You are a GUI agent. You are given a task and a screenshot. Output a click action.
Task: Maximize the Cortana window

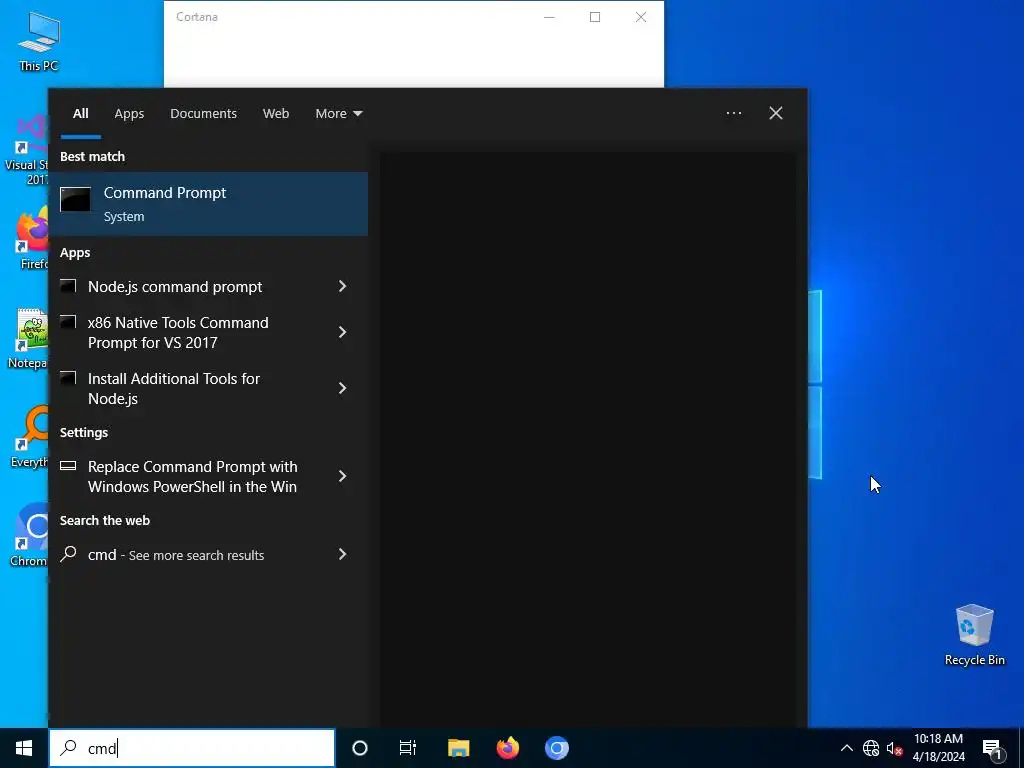coord(595,17)
